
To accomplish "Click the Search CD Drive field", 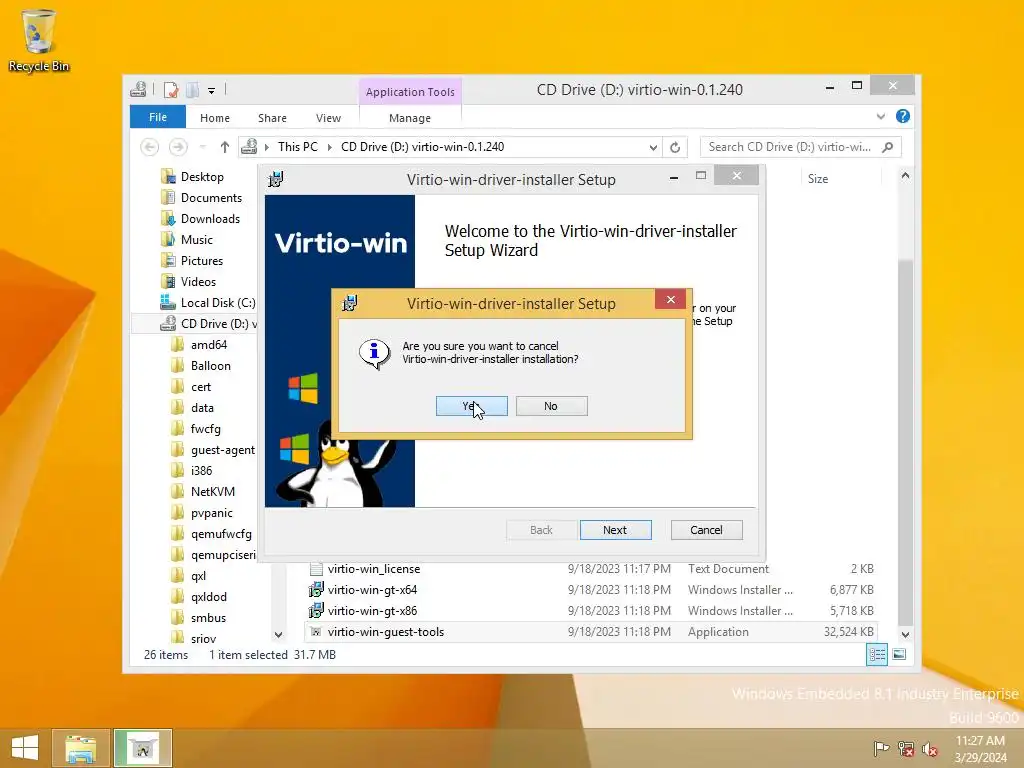I will [790, 147].
